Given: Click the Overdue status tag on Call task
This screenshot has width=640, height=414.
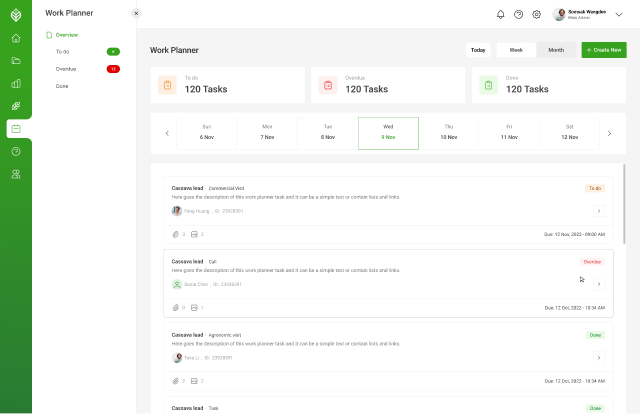Looking at the screenshot, I should pyautogui.click(x=592, y=262).
